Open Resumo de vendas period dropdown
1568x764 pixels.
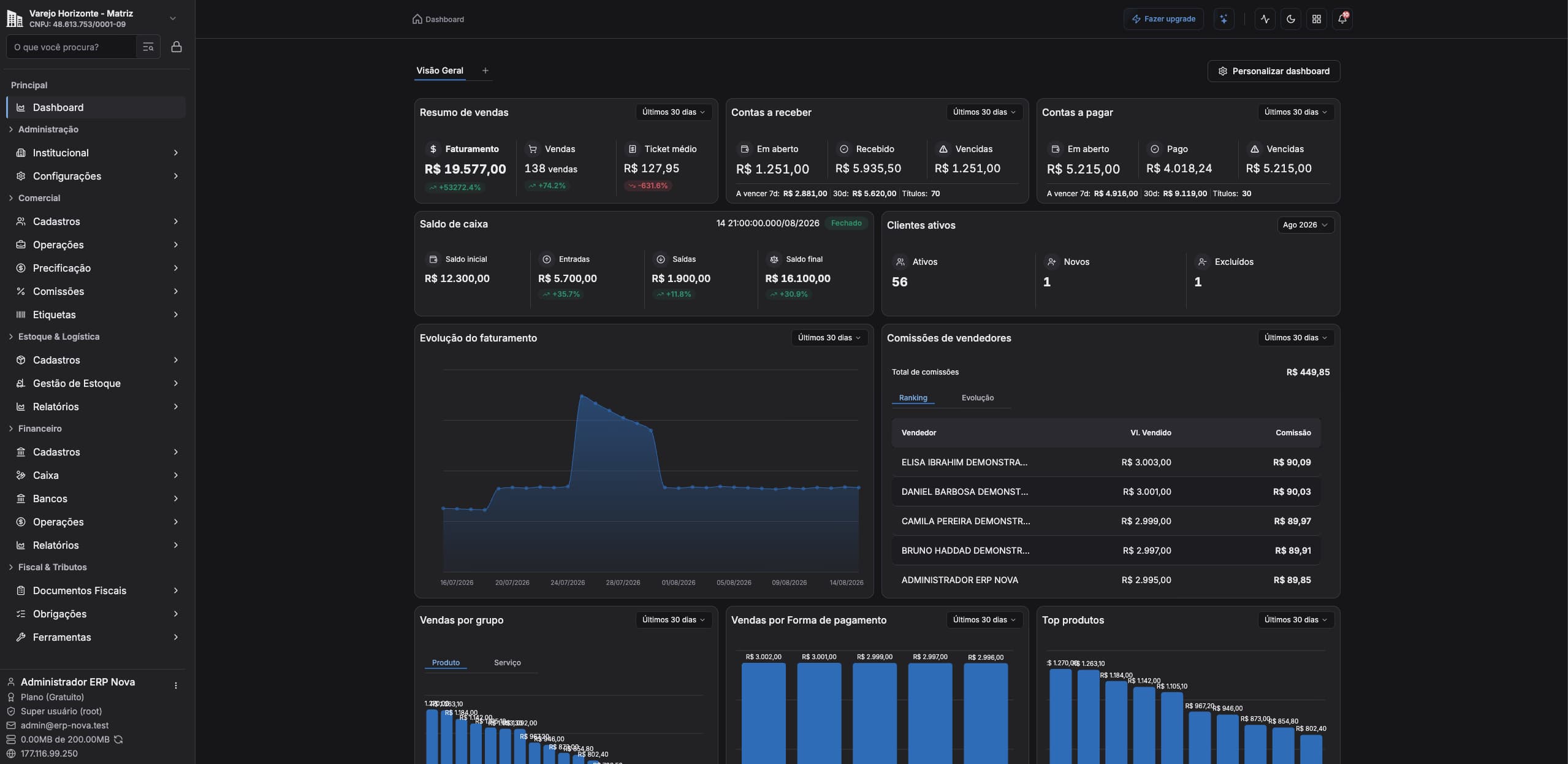pyautogui.click(x=674, y=112)
